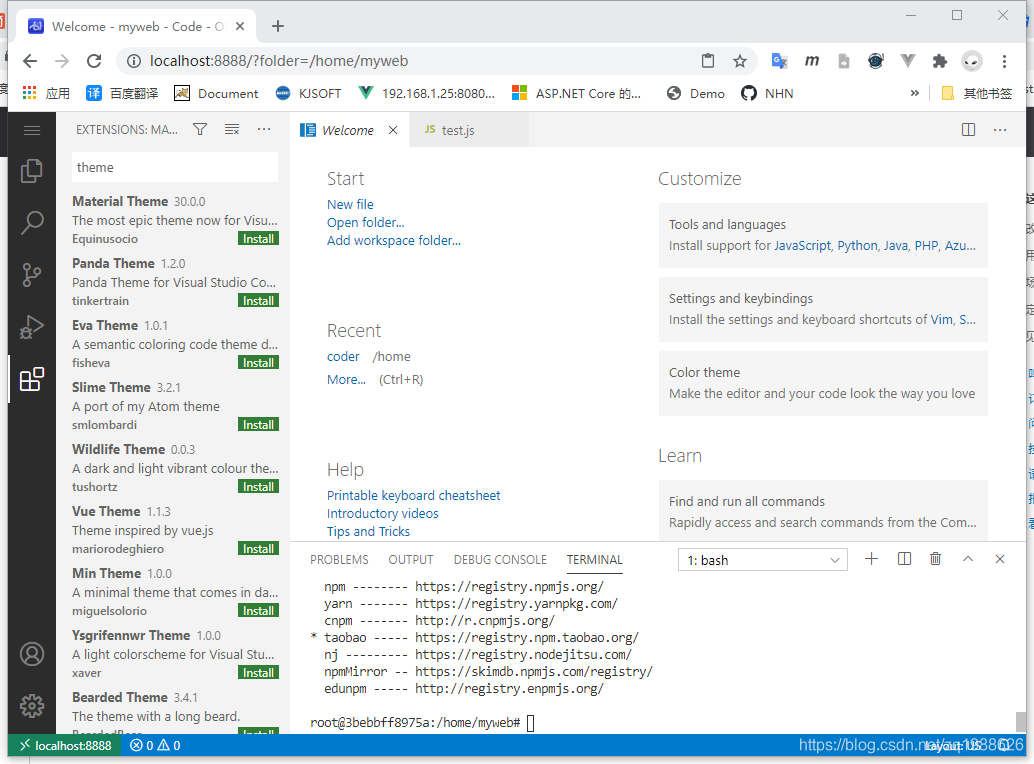Screen dimensions: 1034x764
Task: Maximize the terminal panel size
Action: 967,559
